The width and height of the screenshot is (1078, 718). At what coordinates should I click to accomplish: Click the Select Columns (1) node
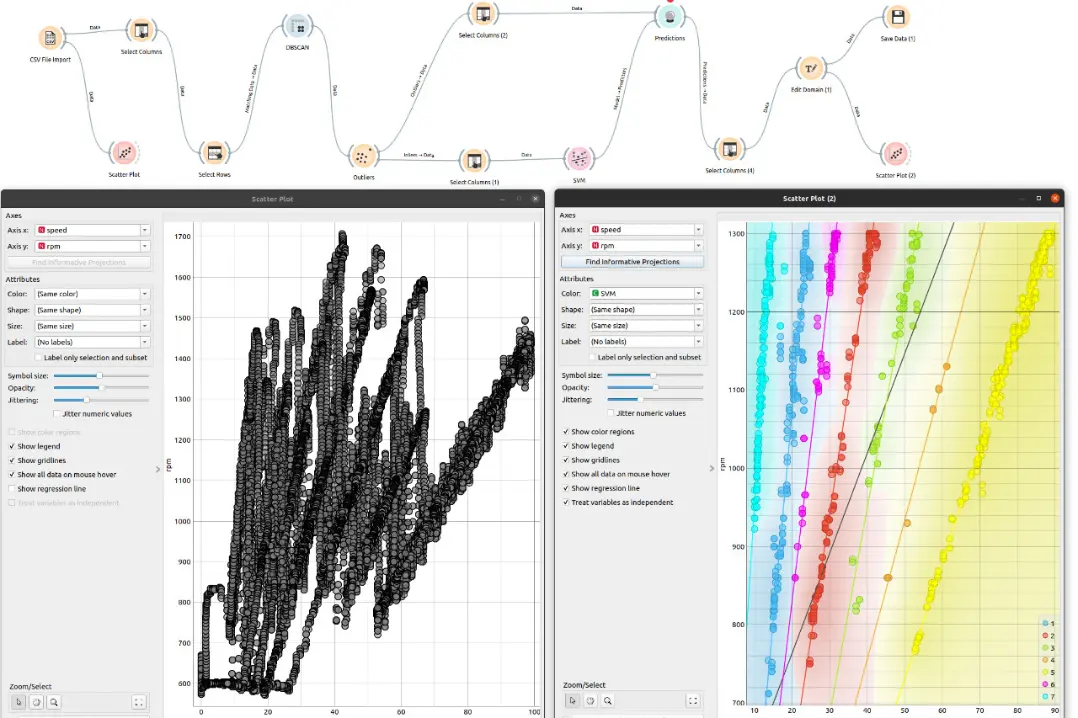(x=474, y=161)
